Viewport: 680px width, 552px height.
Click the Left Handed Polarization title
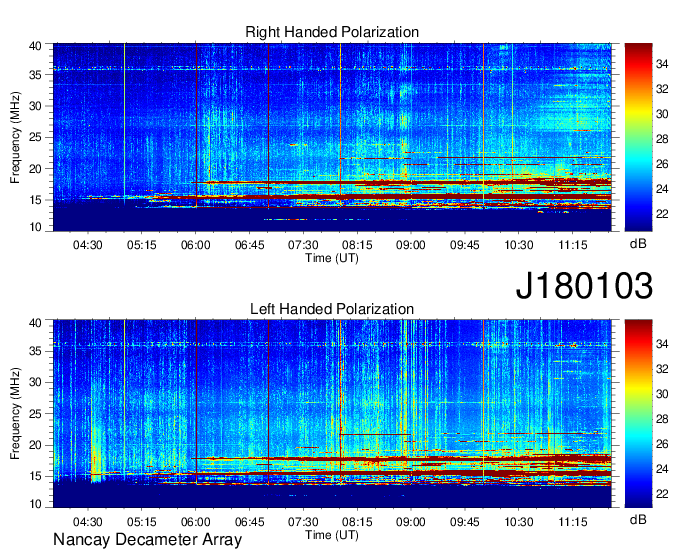tap(332, 309)
